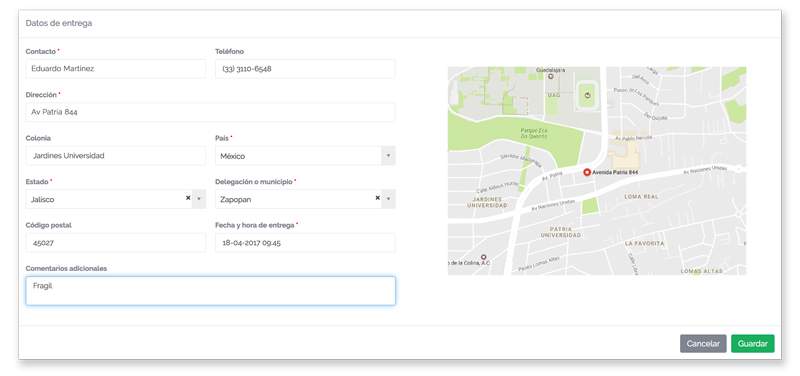Click the Comentarios adicionales label
Image resolution: width=800 pixels, height=376 pixels.
point(66,268)
